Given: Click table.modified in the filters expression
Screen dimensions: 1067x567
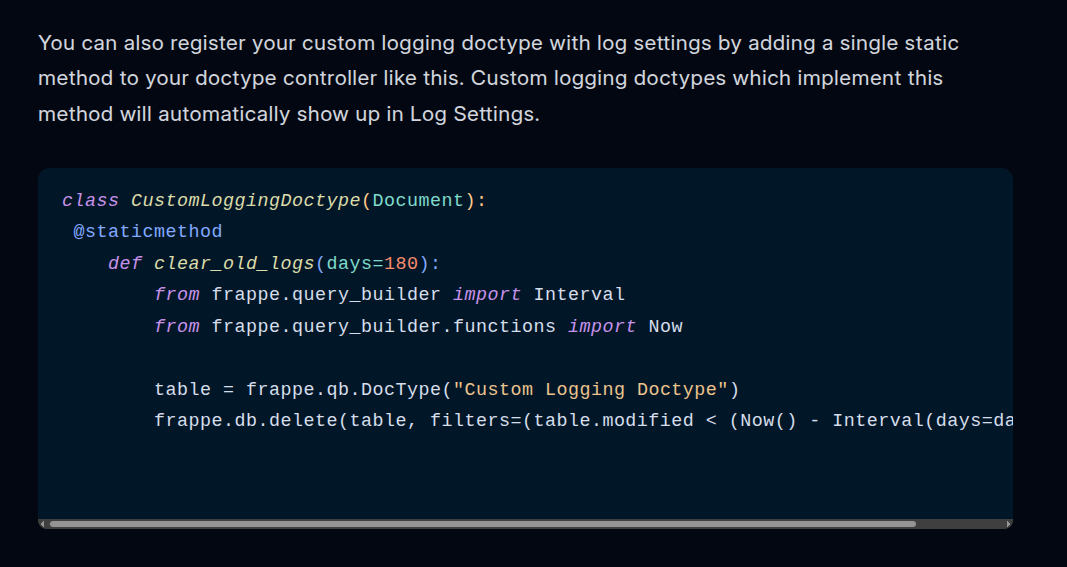Looking at the screenshot, I should [613, 420].
